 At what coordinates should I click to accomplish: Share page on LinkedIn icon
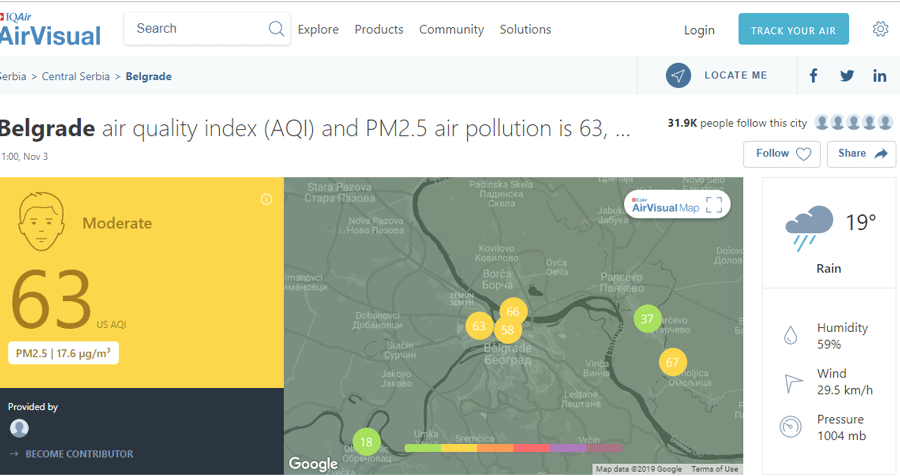coord(880,76)
